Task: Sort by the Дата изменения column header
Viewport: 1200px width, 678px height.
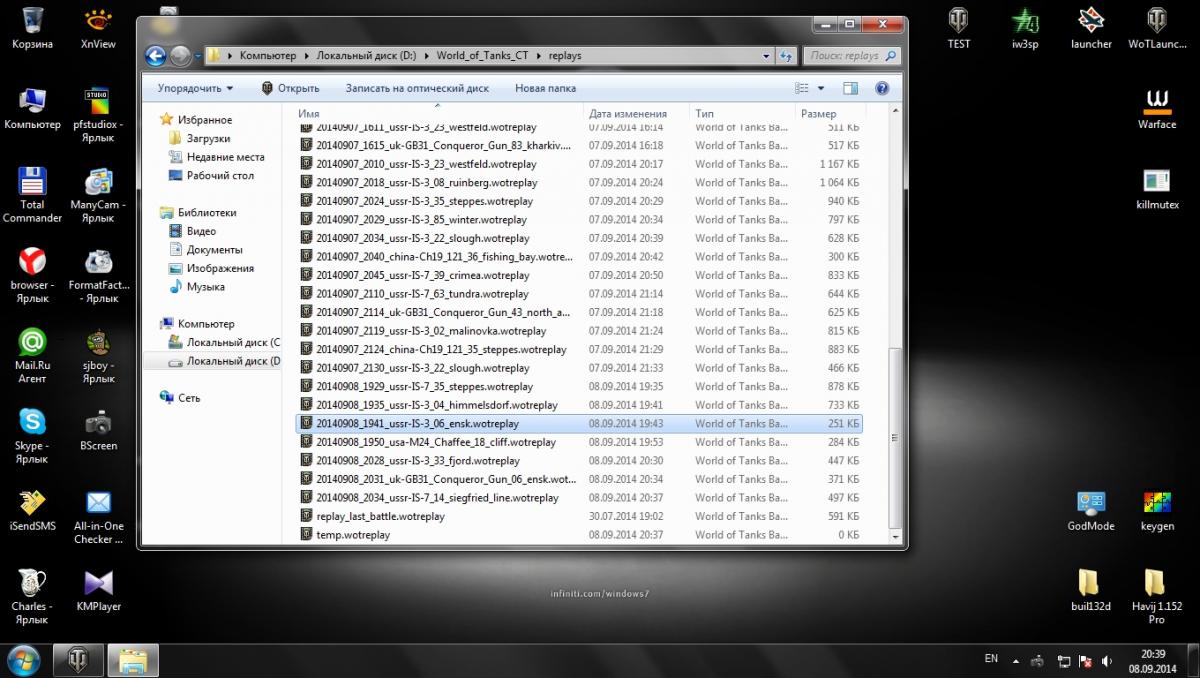Action: click(x=635, y=114)
